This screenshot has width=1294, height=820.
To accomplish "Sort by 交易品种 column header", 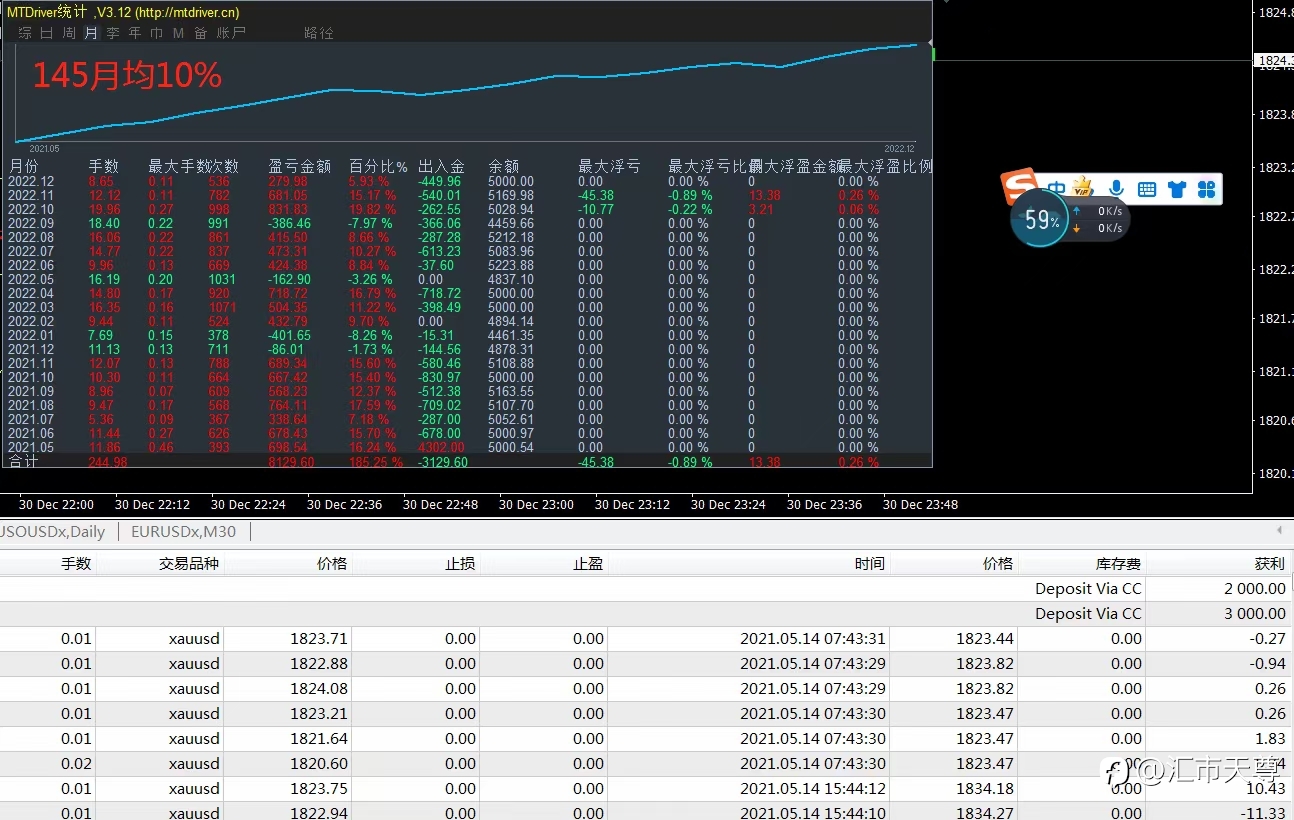I will 188,563.
